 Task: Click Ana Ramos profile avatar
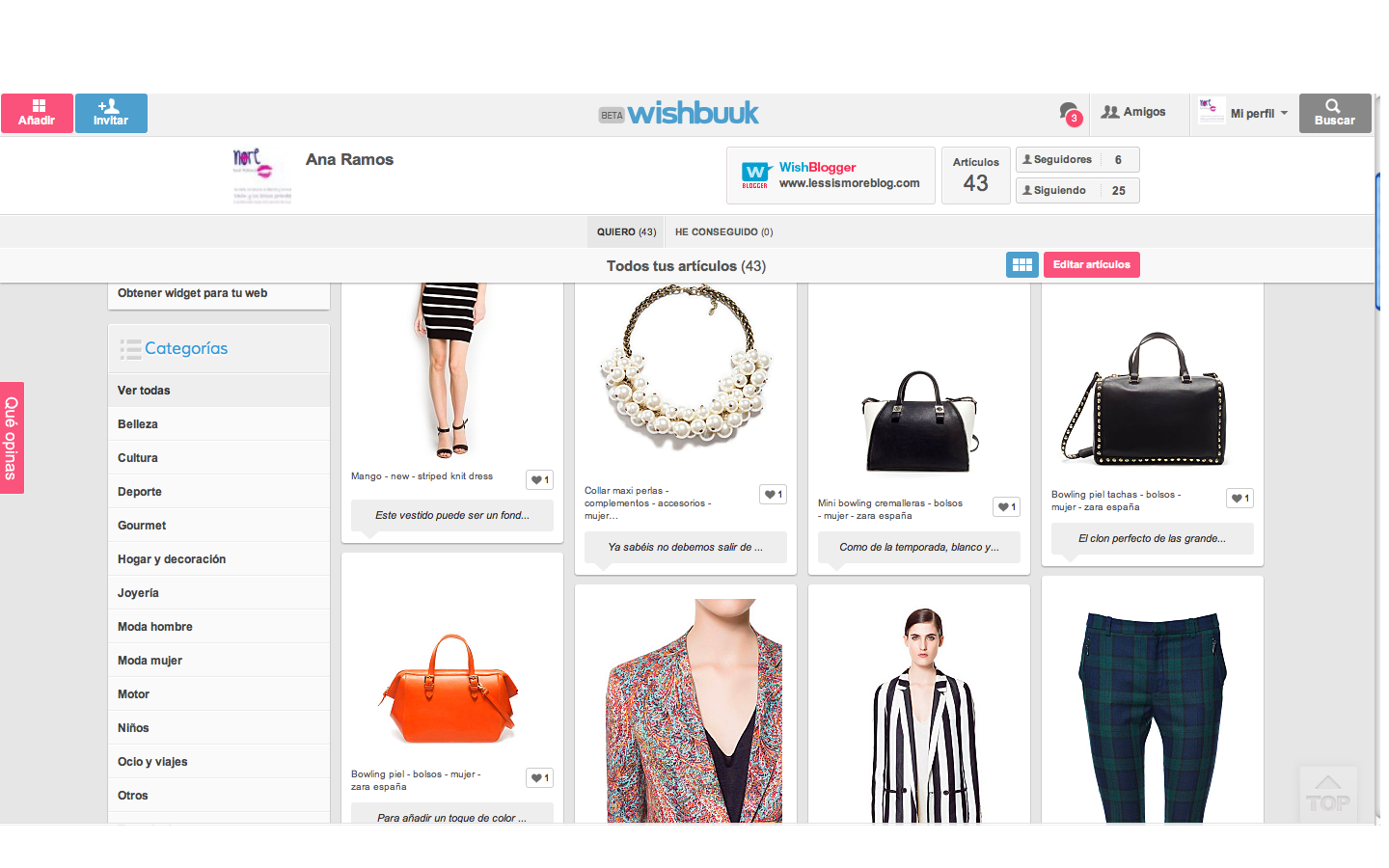(x=260, y=175)
